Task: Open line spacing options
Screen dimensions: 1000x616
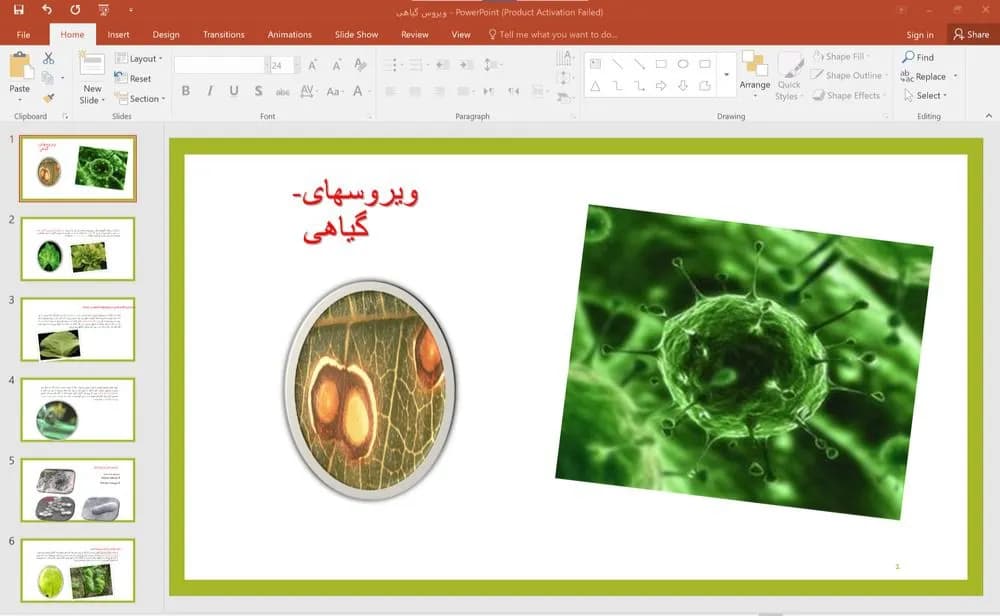Action: click(492, 64)
